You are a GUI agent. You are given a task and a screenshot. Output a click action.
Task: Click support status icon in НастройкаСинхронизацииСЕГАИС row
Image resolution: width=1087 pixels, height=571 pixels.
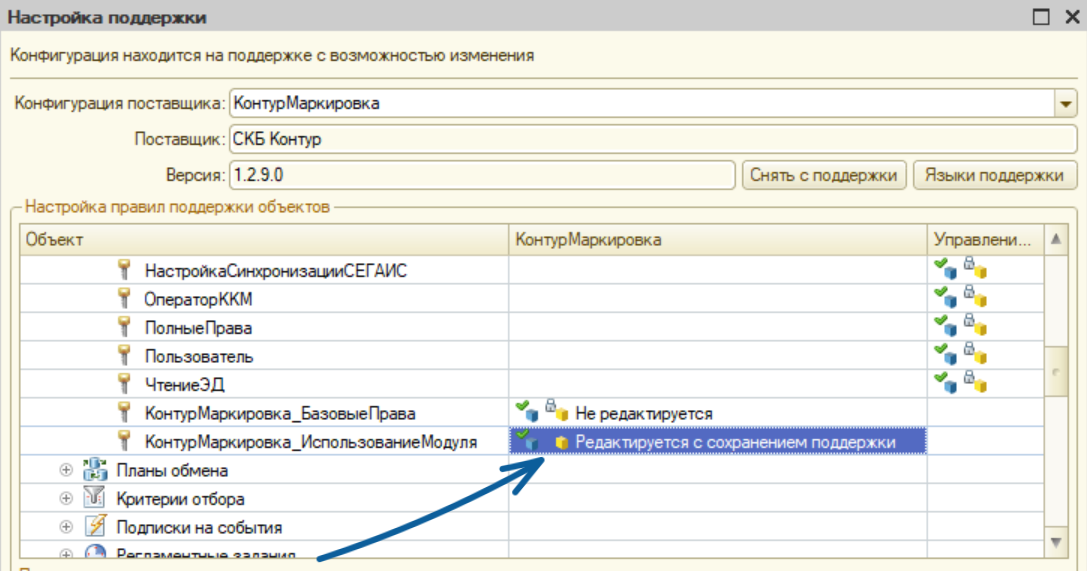[x=960, y=269]
